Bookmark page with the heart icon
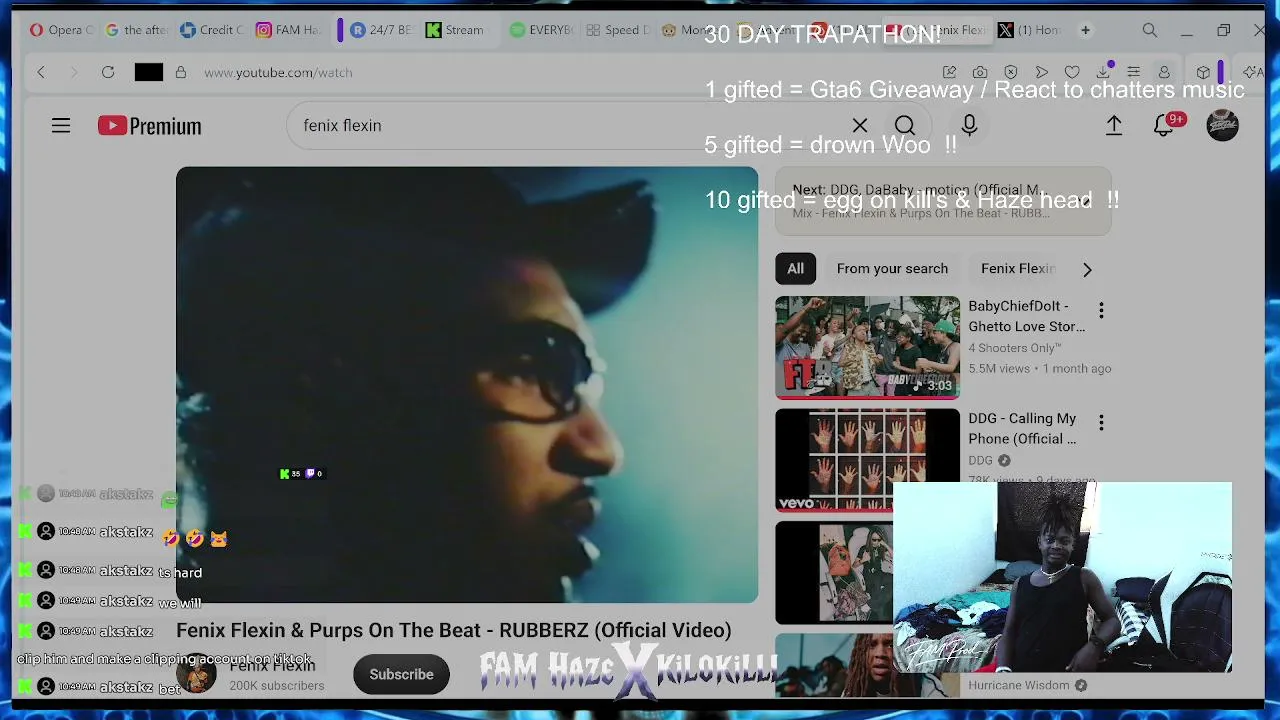 (x=1072, y=72)
